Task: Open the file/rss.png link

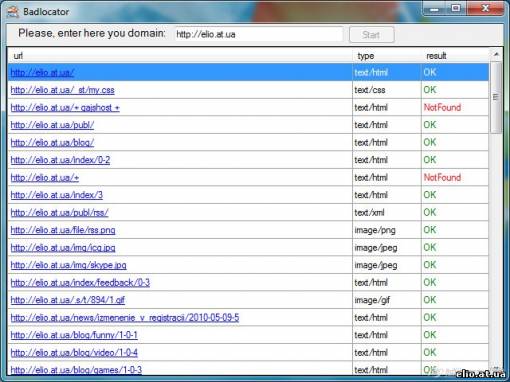Action: coord(63,230)
